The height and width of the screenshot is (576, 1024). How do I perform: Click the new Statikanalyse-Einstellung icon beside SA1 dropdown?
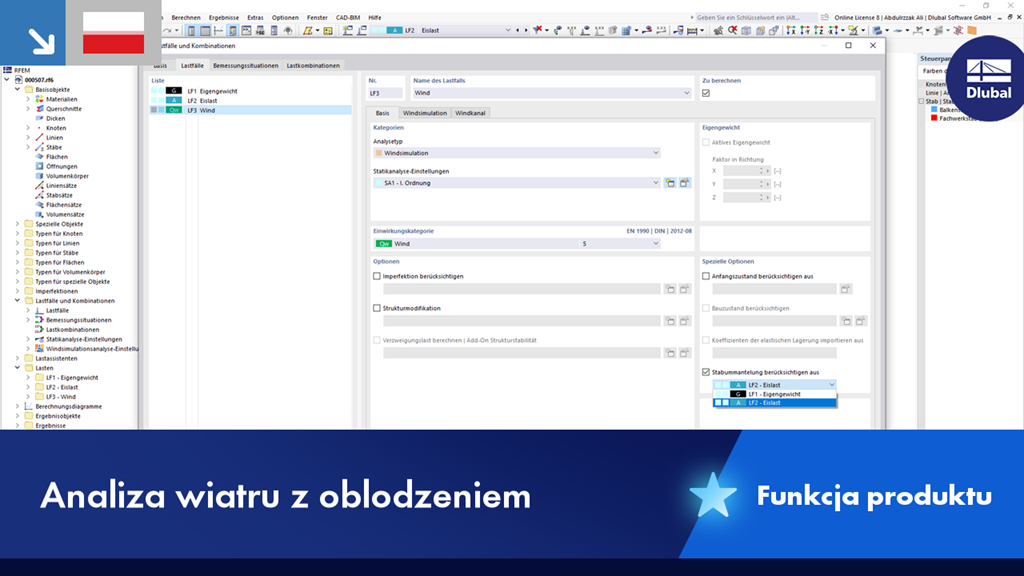tap(670, 183)
